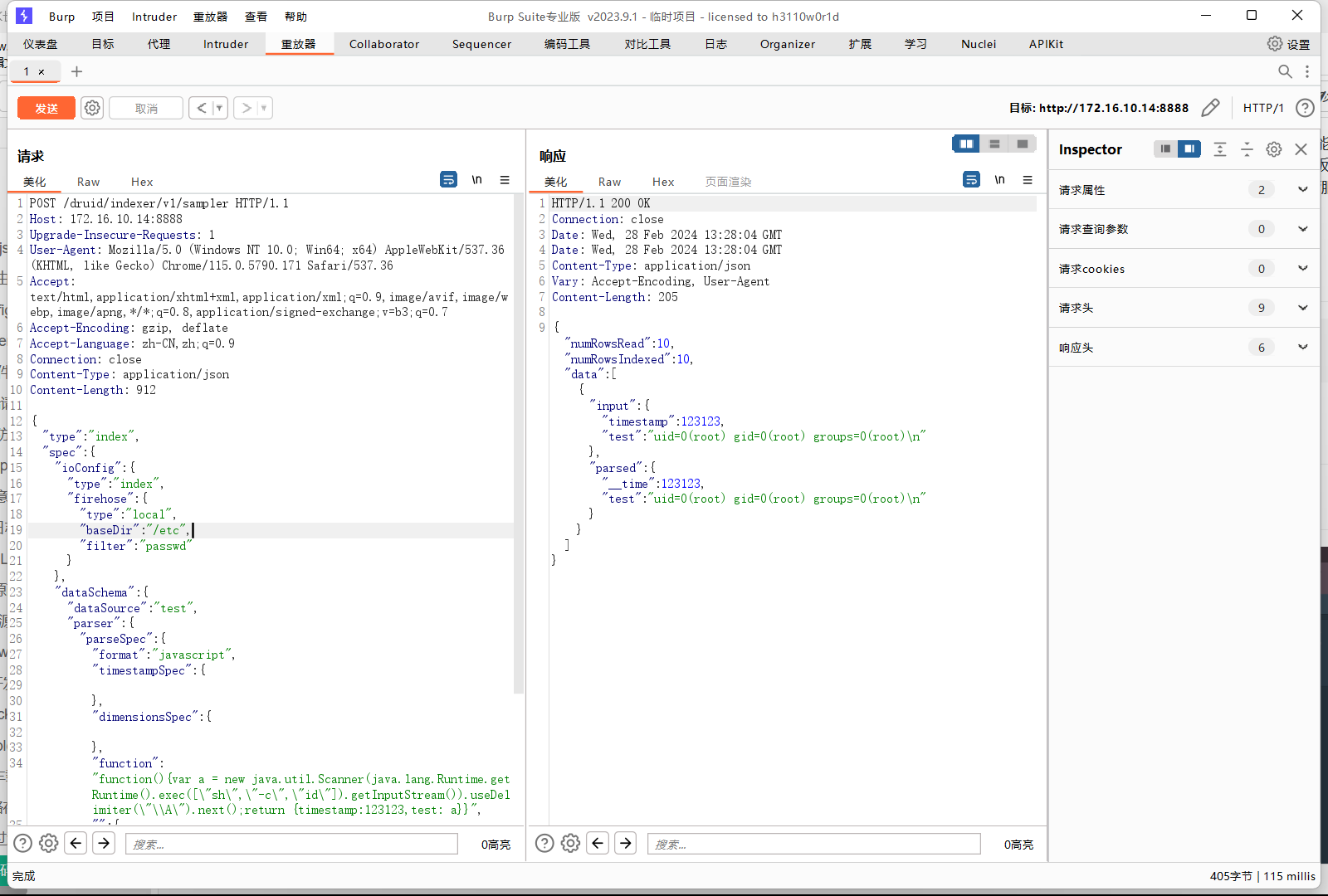Jump to previous request search match
1328x896 pixels.
point(76,843)
